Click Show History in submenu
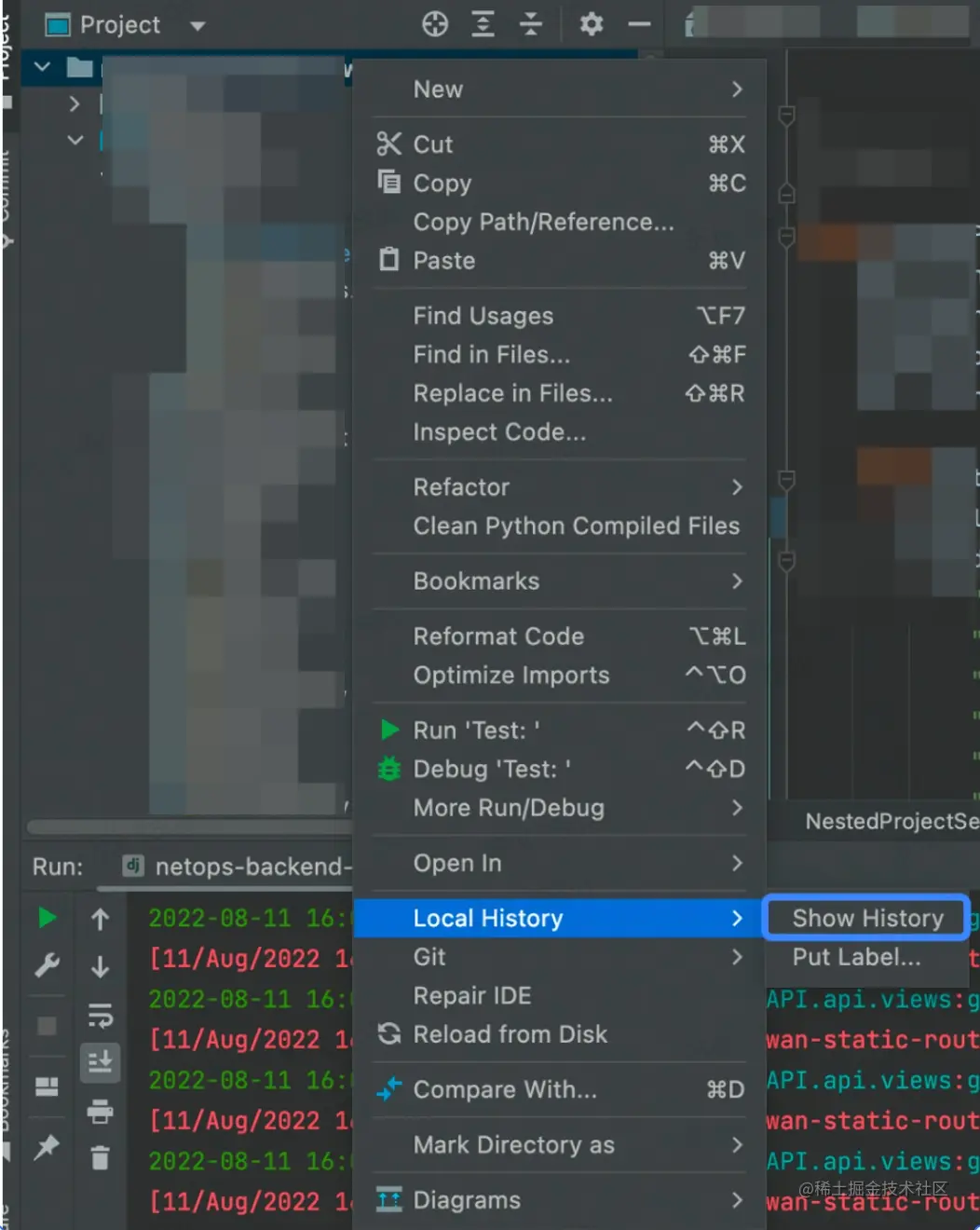This screenshot has height=1230, width=980. pyautogui.click(x=866, y=919)
